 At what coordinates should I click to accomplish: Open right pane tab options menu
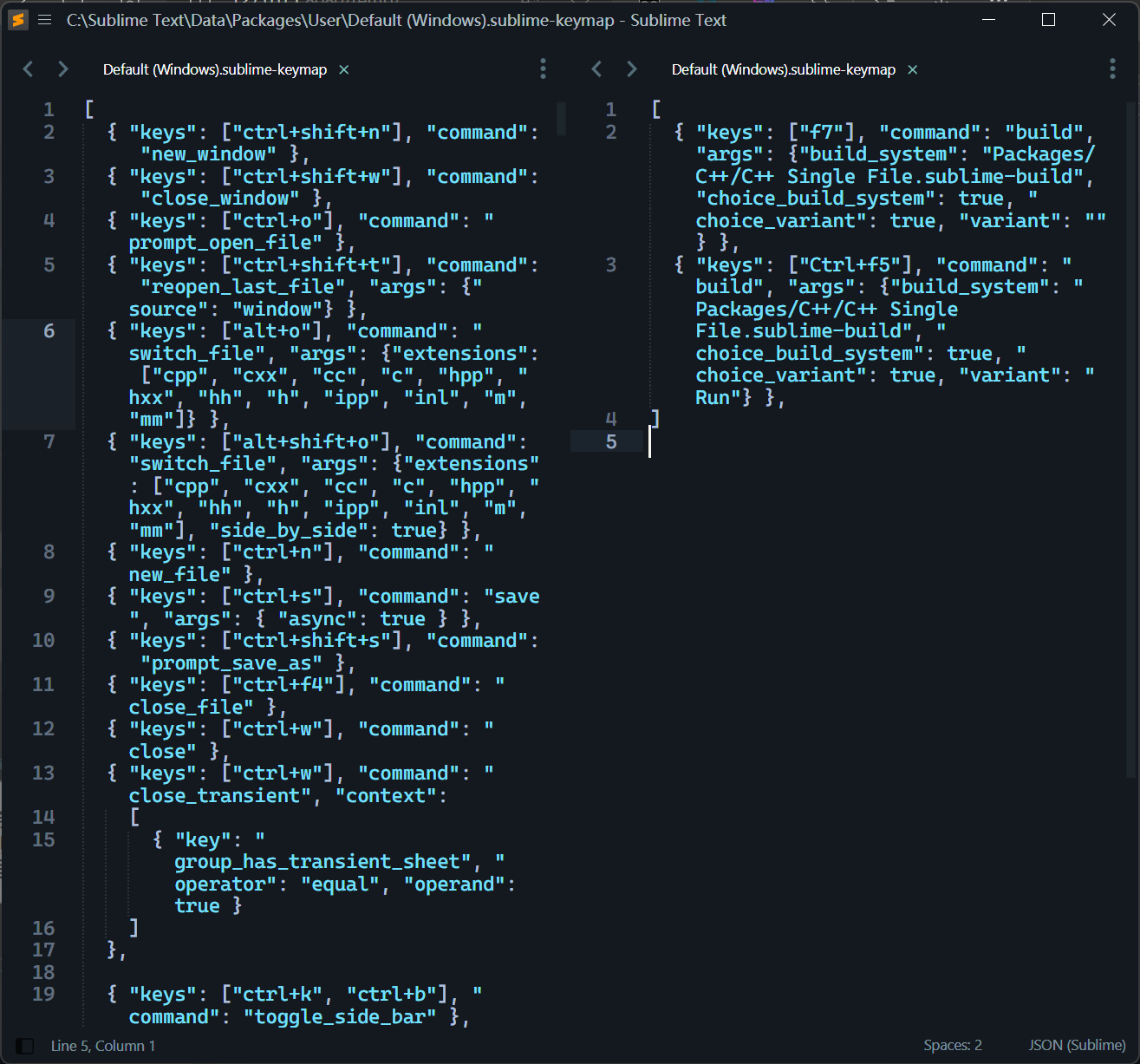click(1112, 69)
